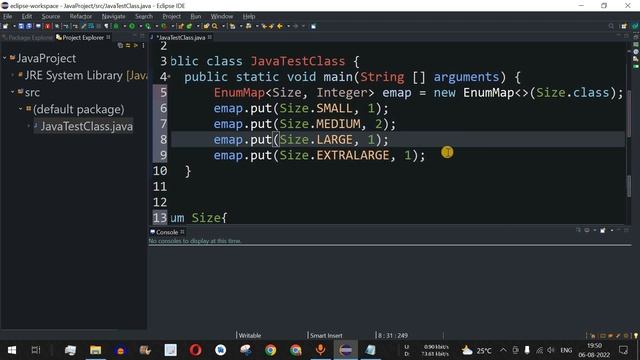Open the Window menu

(222, 16)
